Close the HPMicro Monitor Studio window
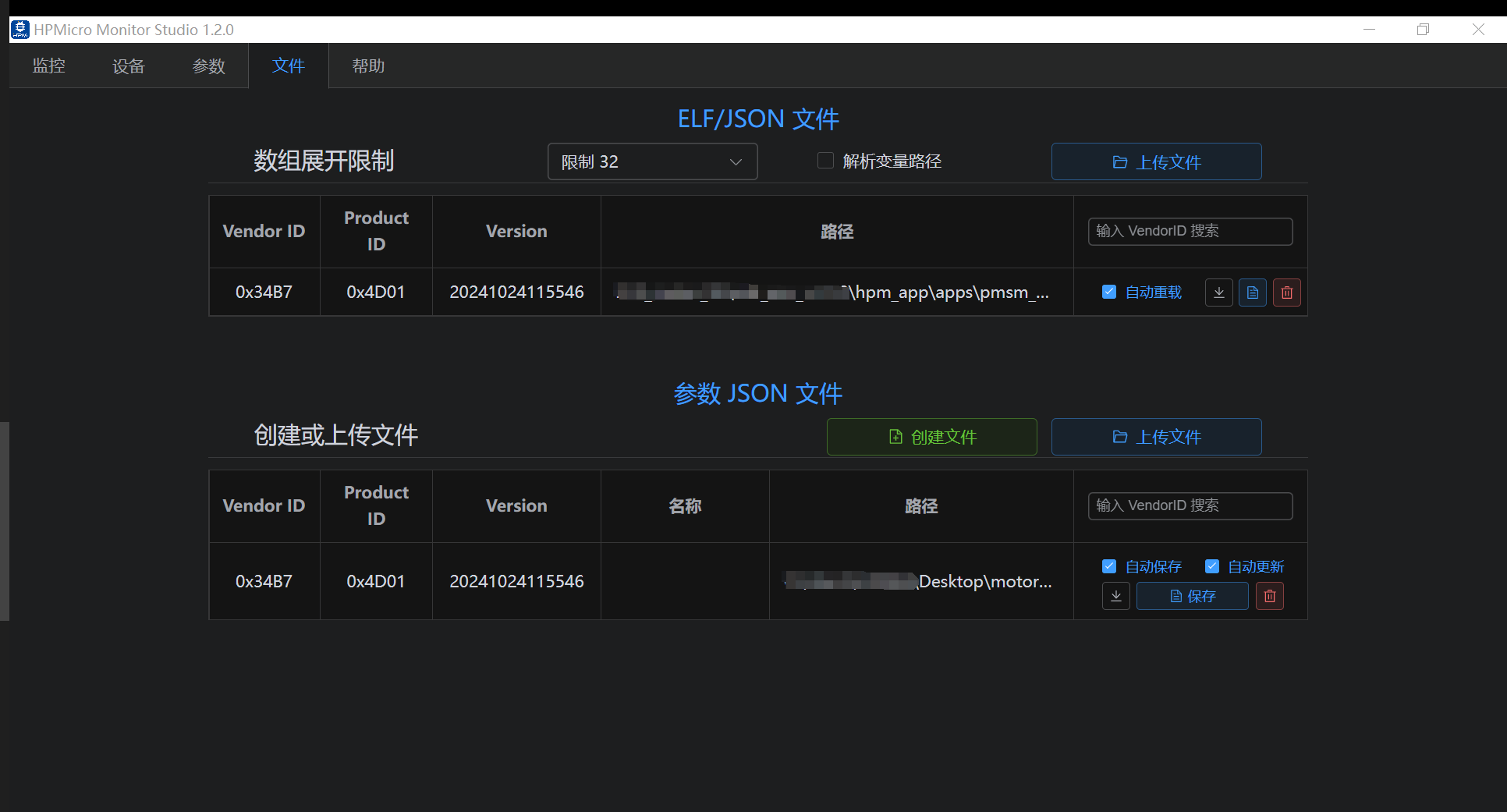The width and height of the screenshot is (1507, 812). pos(1478,30)
